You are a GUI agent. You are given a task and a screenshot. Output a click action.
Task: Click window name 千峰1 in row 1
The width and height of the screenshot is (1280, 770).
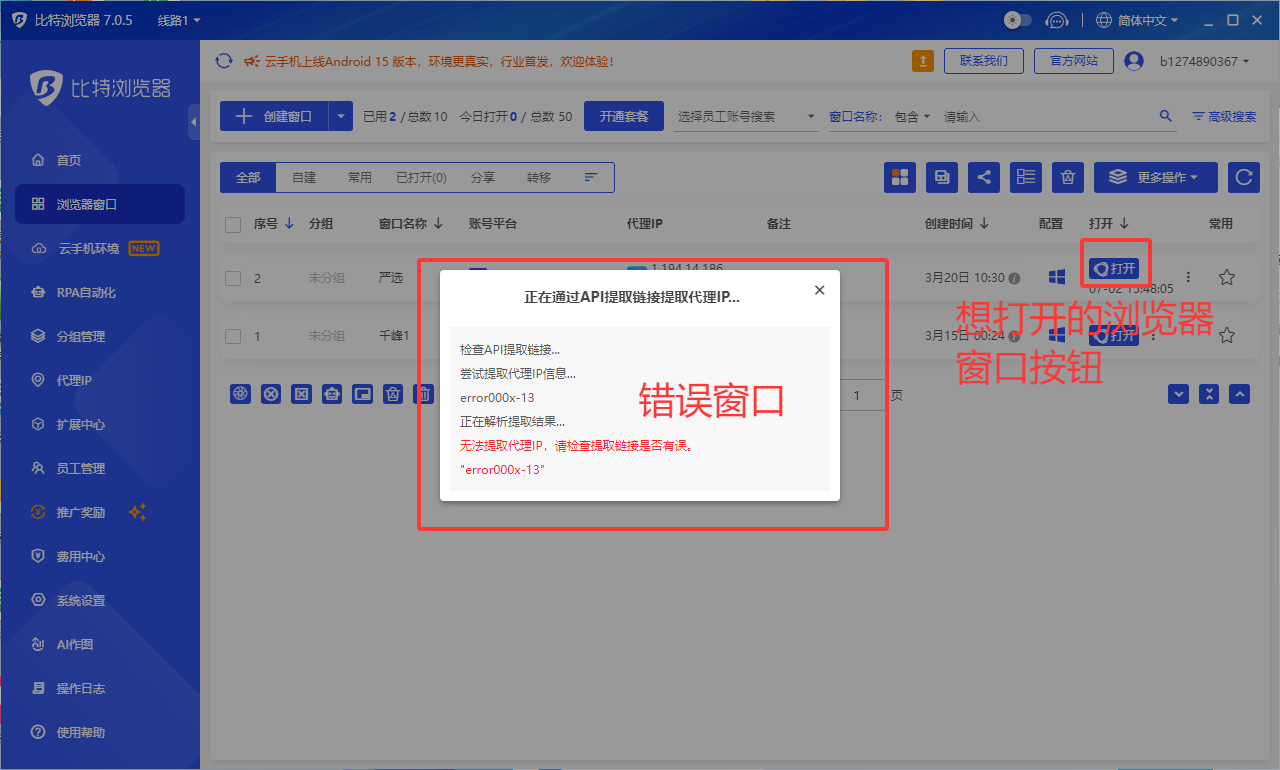(394, 336)
